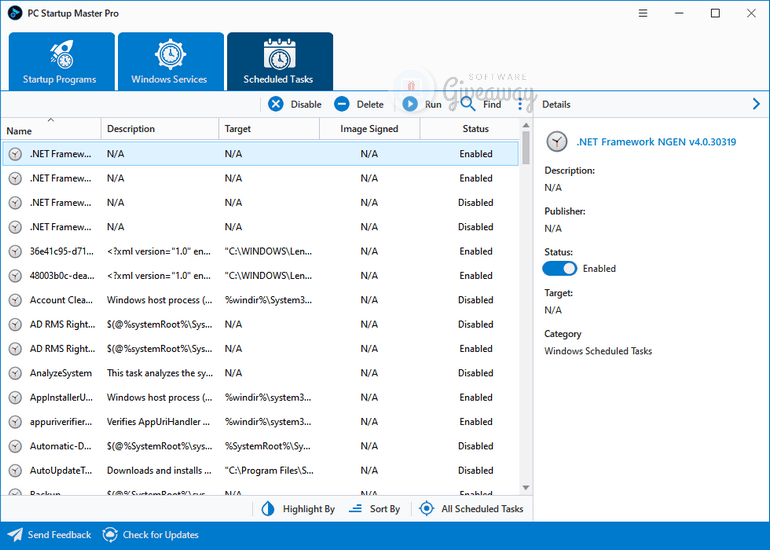Click Send Feedback in the footer
Image resolution: width=770 pixels, height=550 pixels.
pos(50,535)
